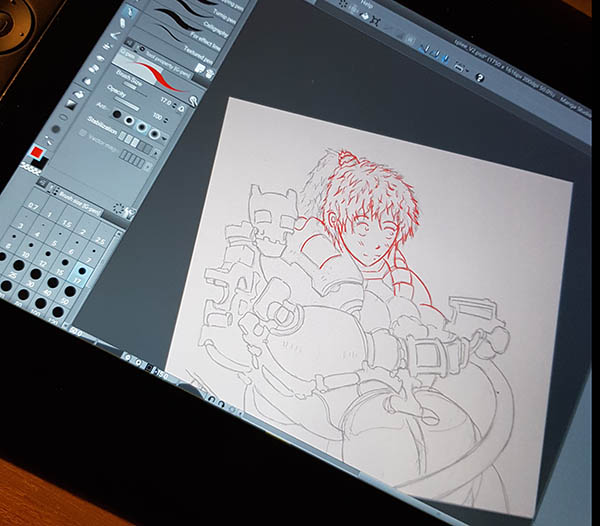Adjust the Opacity slider bar
This screenshot has height=526, width=600.
[x=128, y=103]
